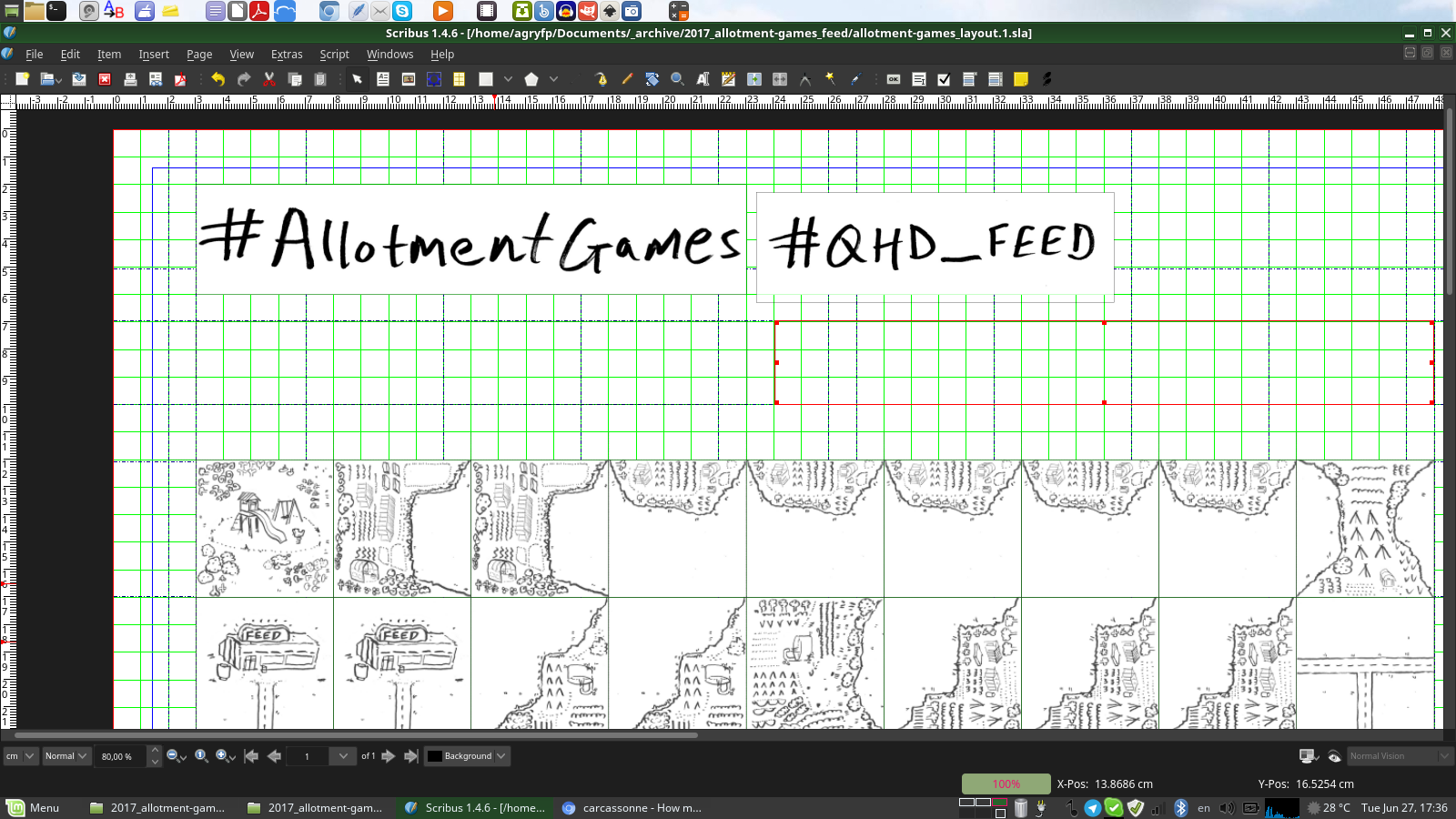Select the Freehand Line pencil tool
Screen dimensions: 1456x819
627,79
